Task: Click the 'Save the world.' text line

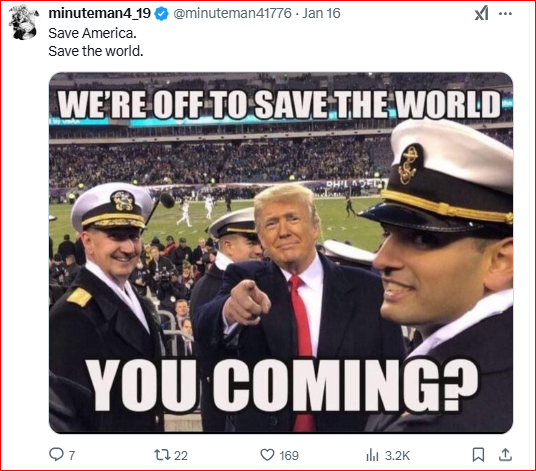Action: click(96, 51)
